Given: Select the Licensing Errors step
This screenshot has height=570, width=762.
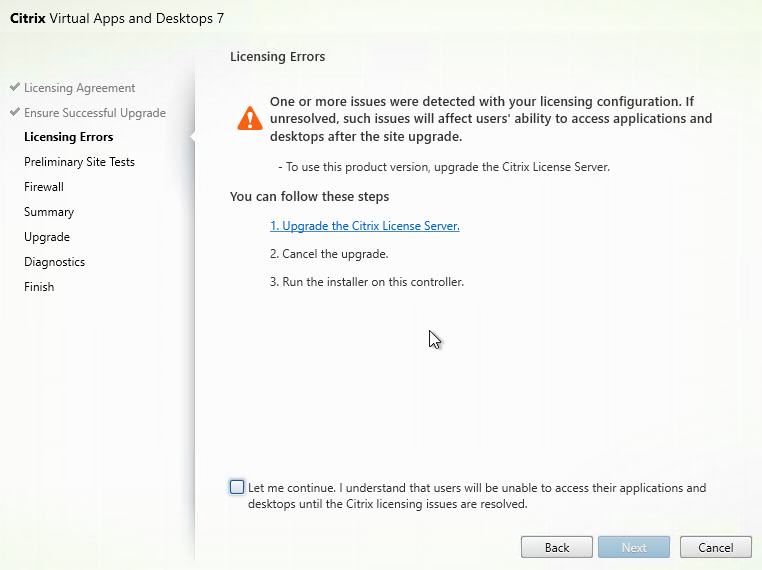Looking at the screenshot, I should click(69, 137).
